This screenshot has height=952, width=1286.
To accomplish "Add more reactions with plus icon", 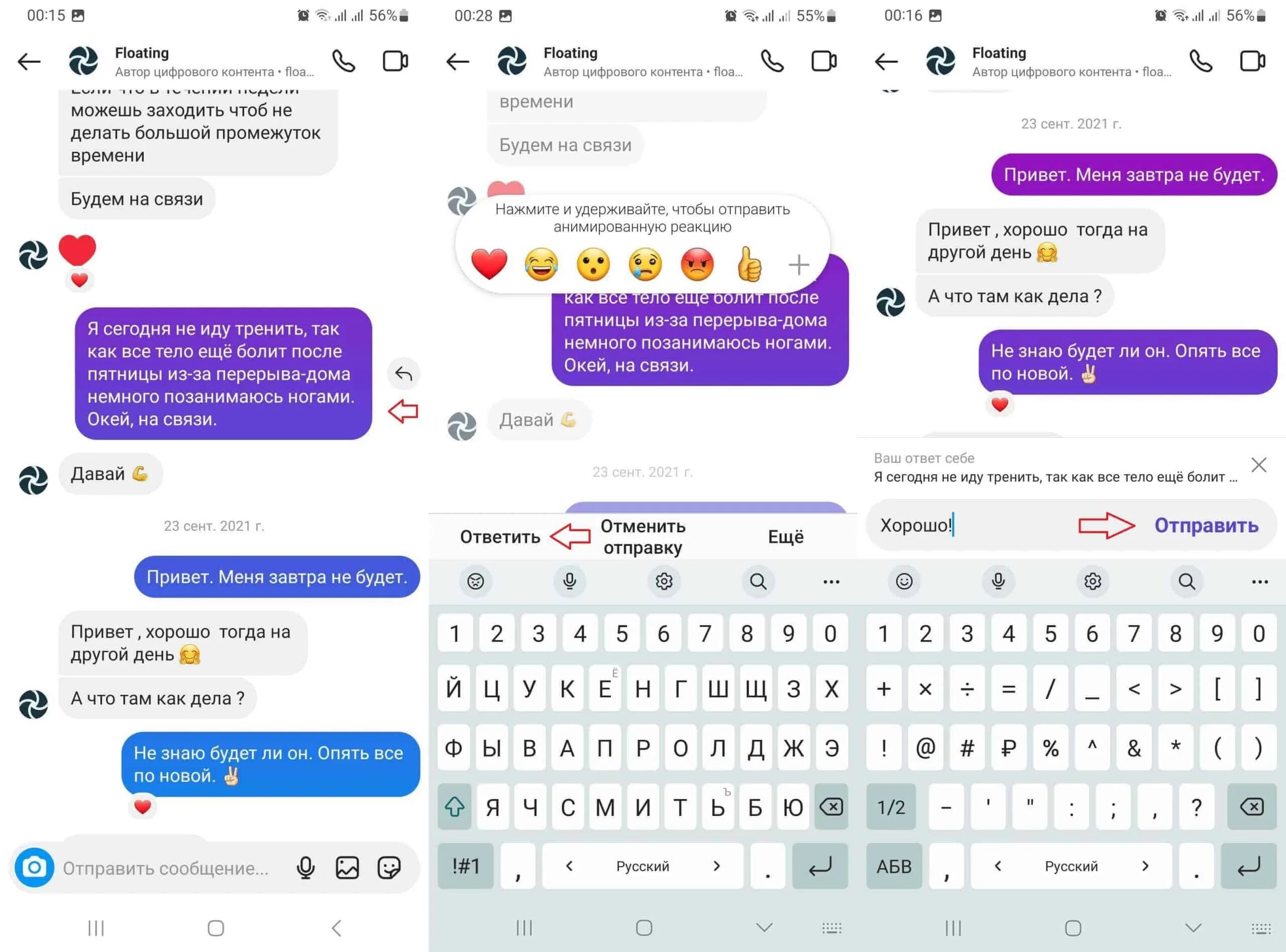I will (x=798, y=265).
